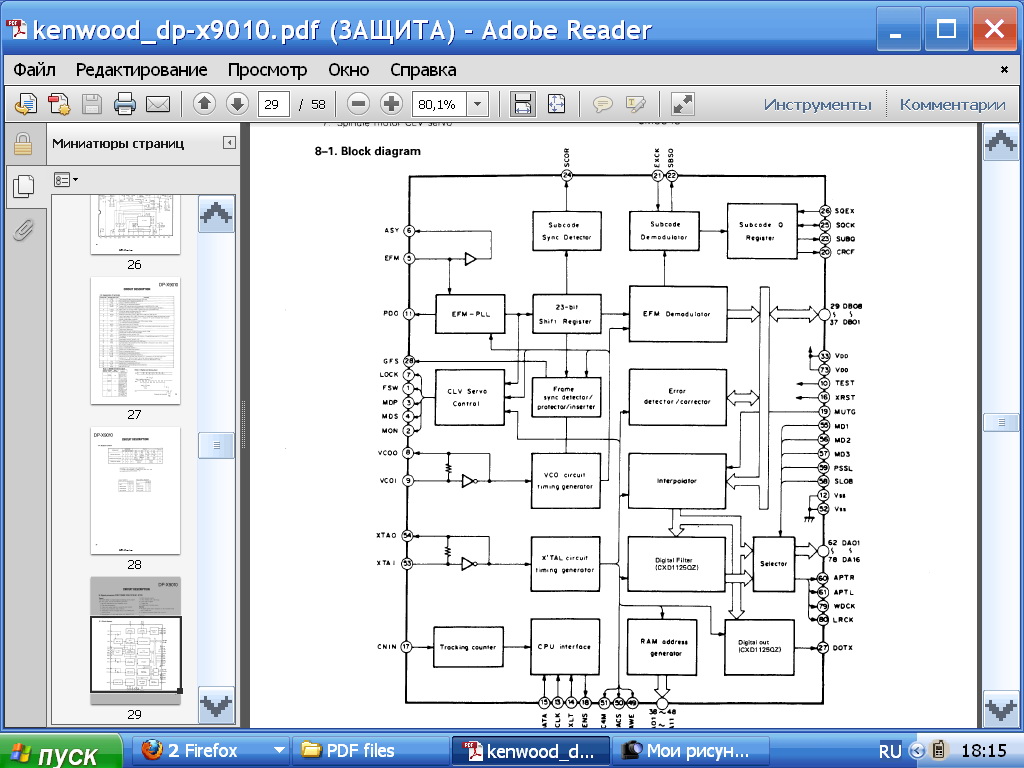
Task: Zoom in with the plus button
Action: (391, 104)
